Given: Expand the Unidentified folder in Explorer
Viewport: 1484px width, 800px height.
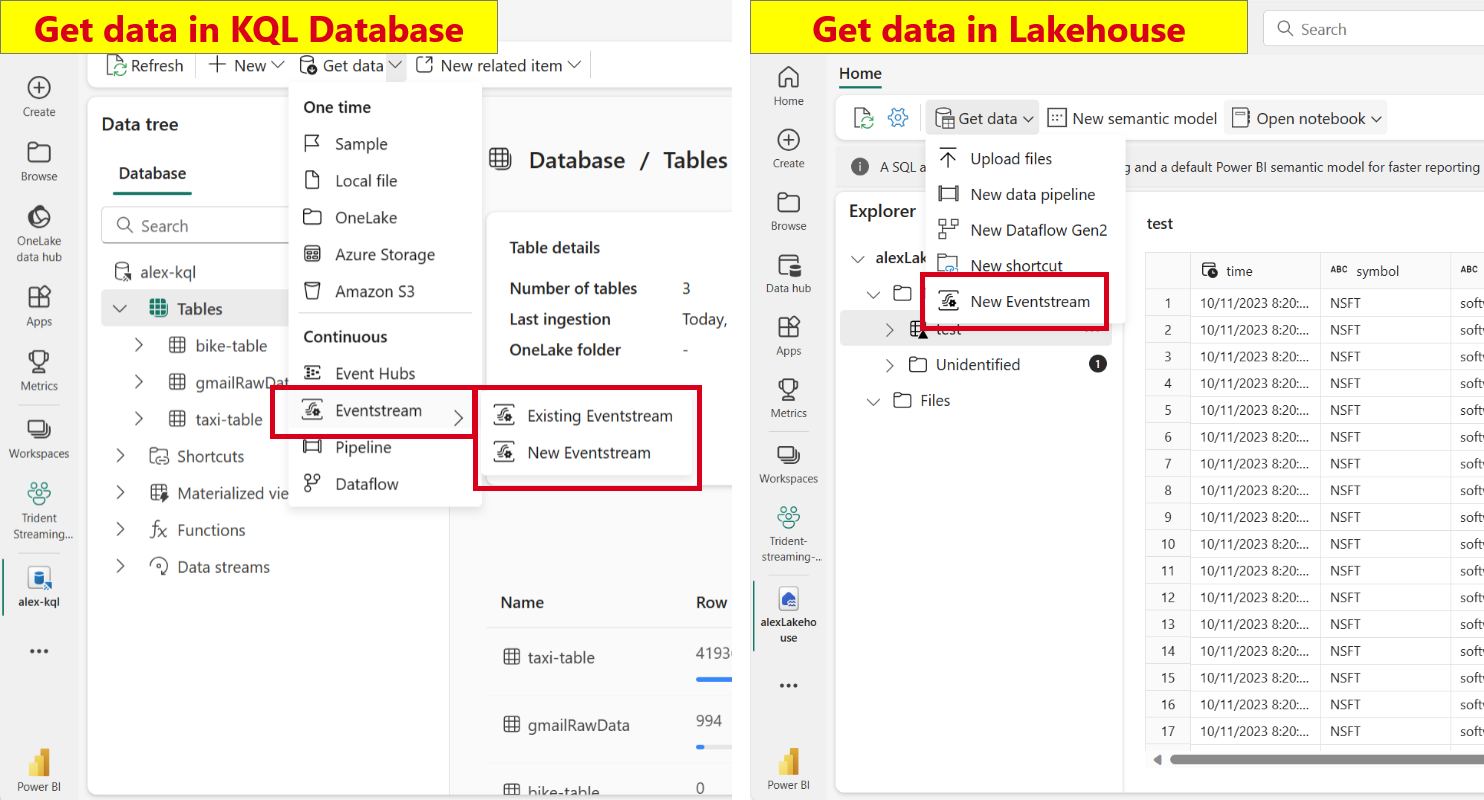Looking at the screenshot, I should coord(890,365).
